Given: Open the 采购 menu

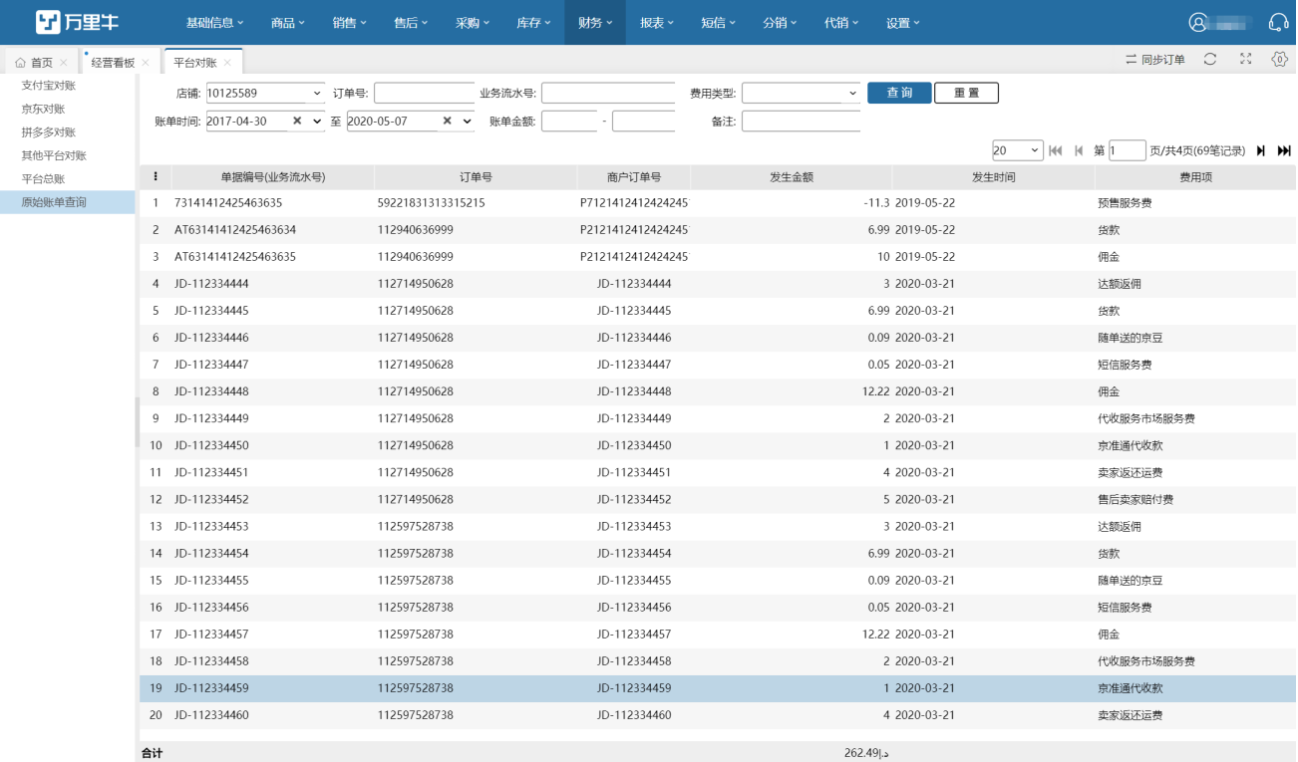Looking at the screenshot, I should [x=473, y=22].
